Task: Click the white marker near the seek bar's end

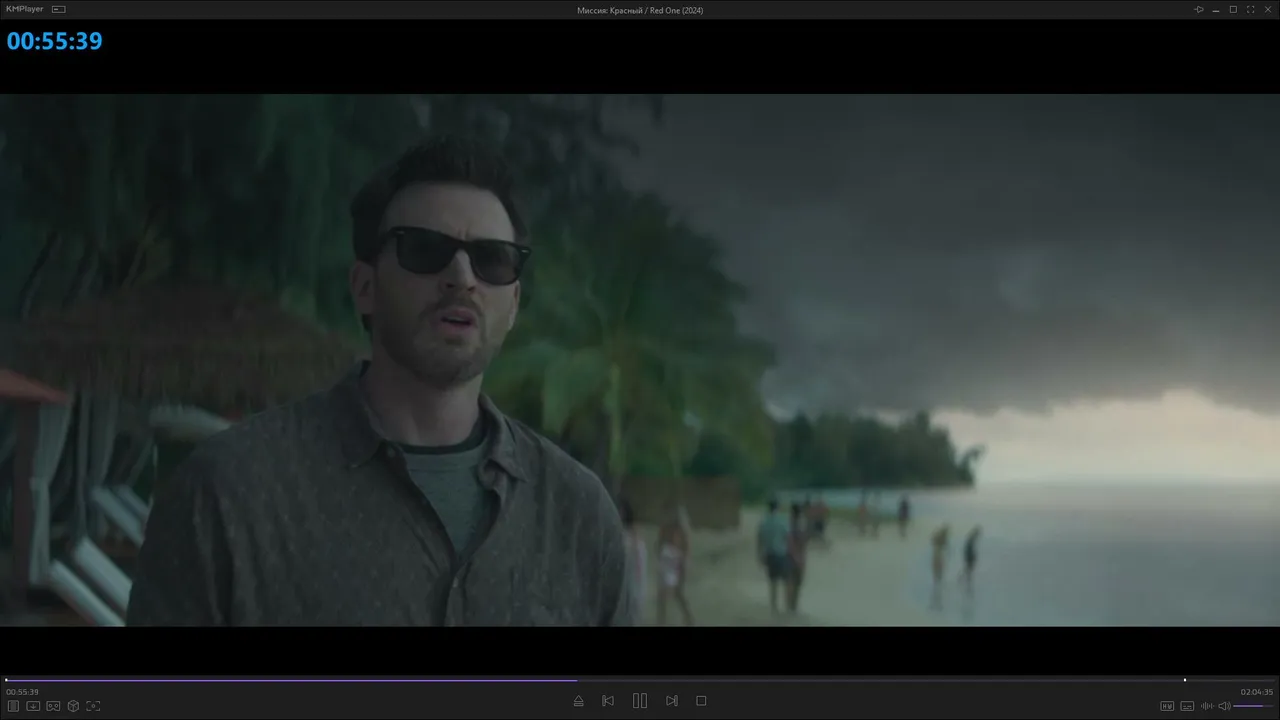Action: coord(1185,680)
